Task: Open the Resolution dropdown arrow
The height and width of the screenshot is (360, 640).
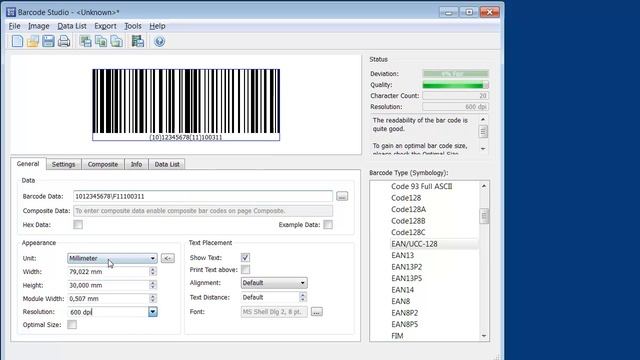Action: [x=153, y=312]
